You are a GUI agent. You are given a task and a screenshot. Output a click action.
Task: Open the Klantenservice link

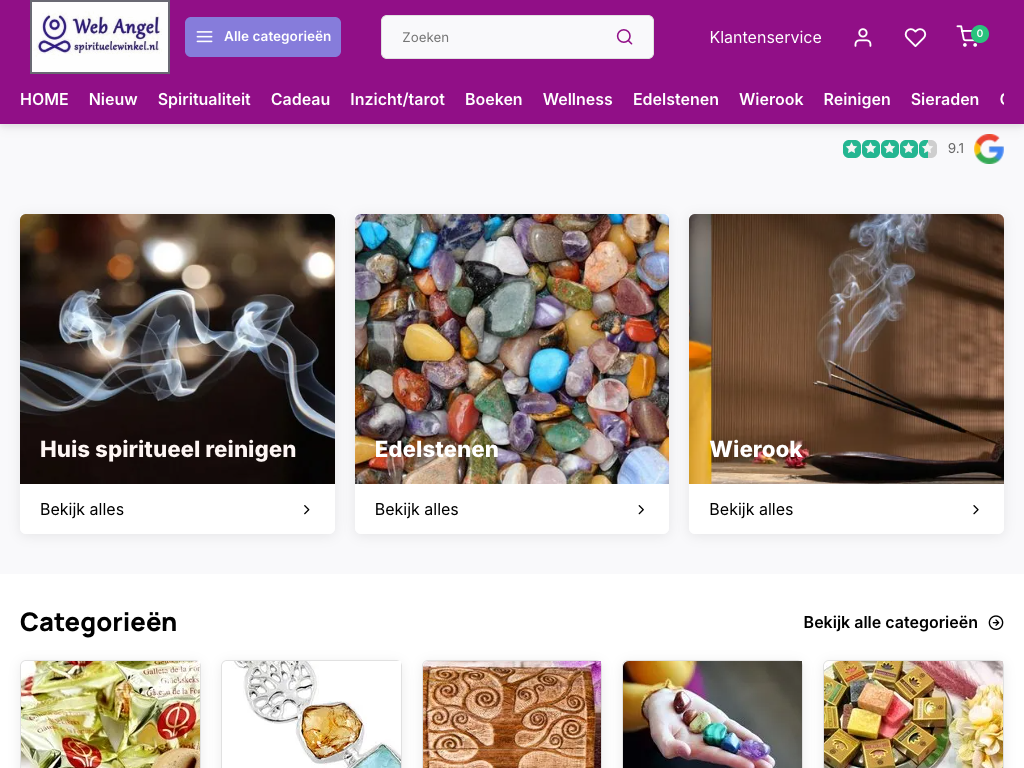[x=765, y=37]
